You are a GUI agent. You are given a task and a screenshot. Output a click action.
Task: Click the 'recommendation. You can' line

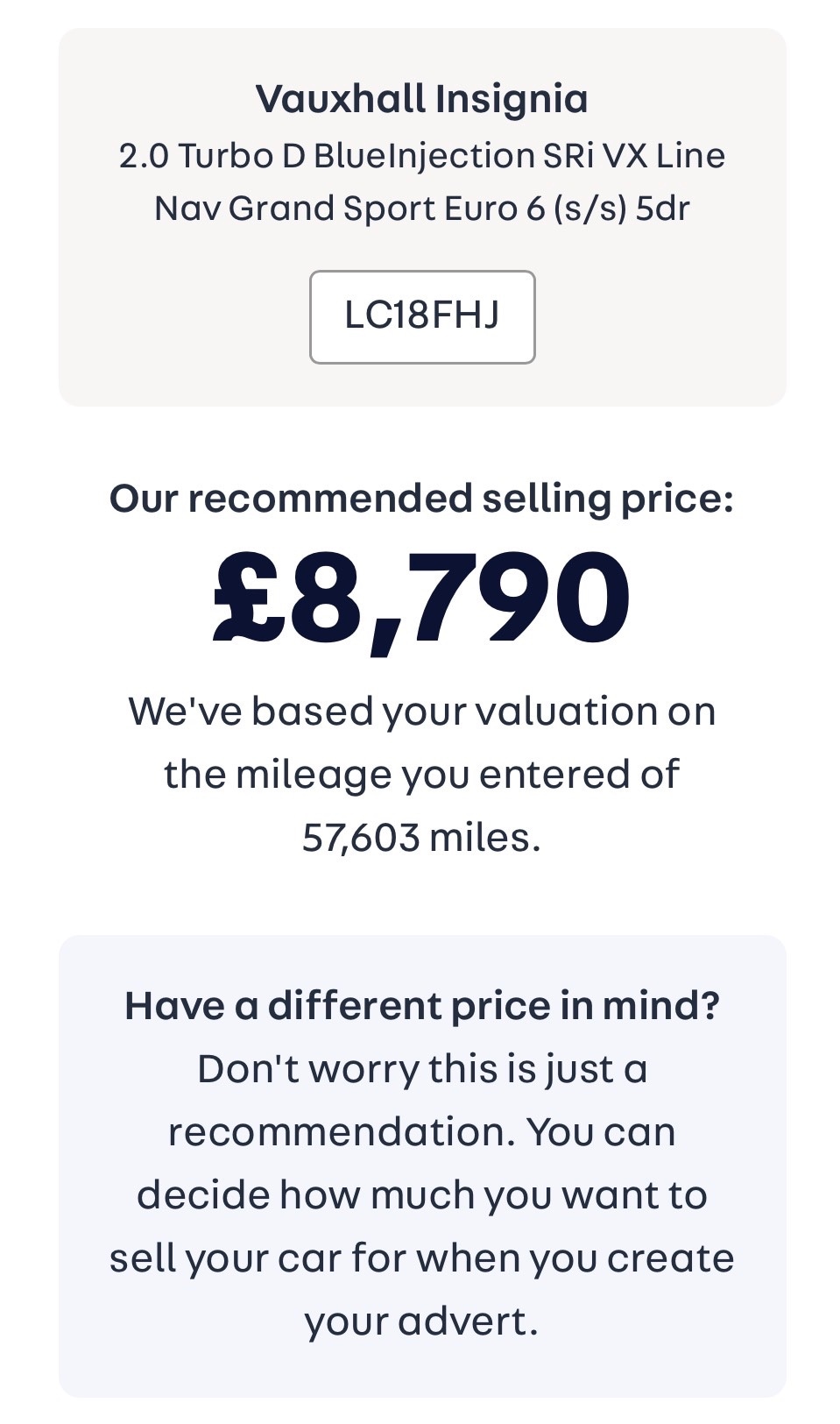[x=421, y=1131]
